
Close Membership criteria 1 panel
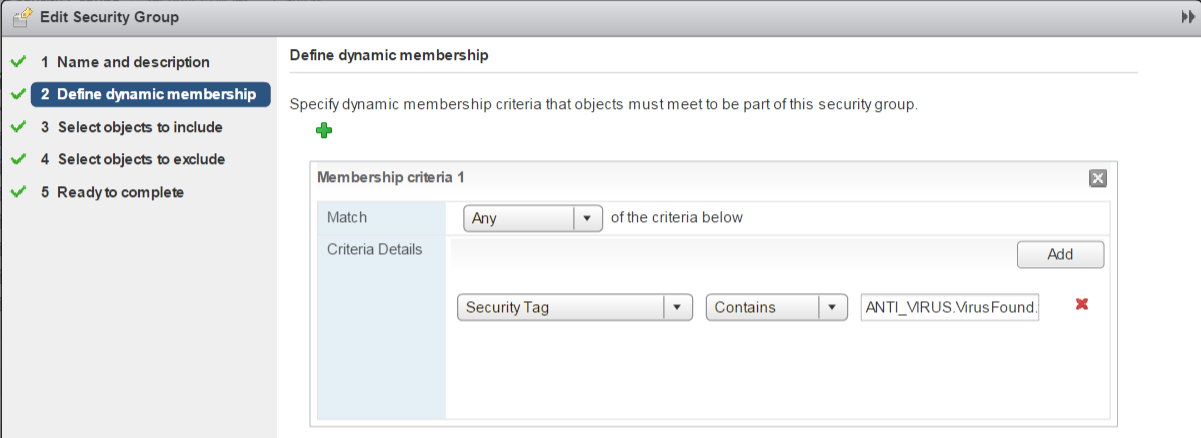(1097, 178)
